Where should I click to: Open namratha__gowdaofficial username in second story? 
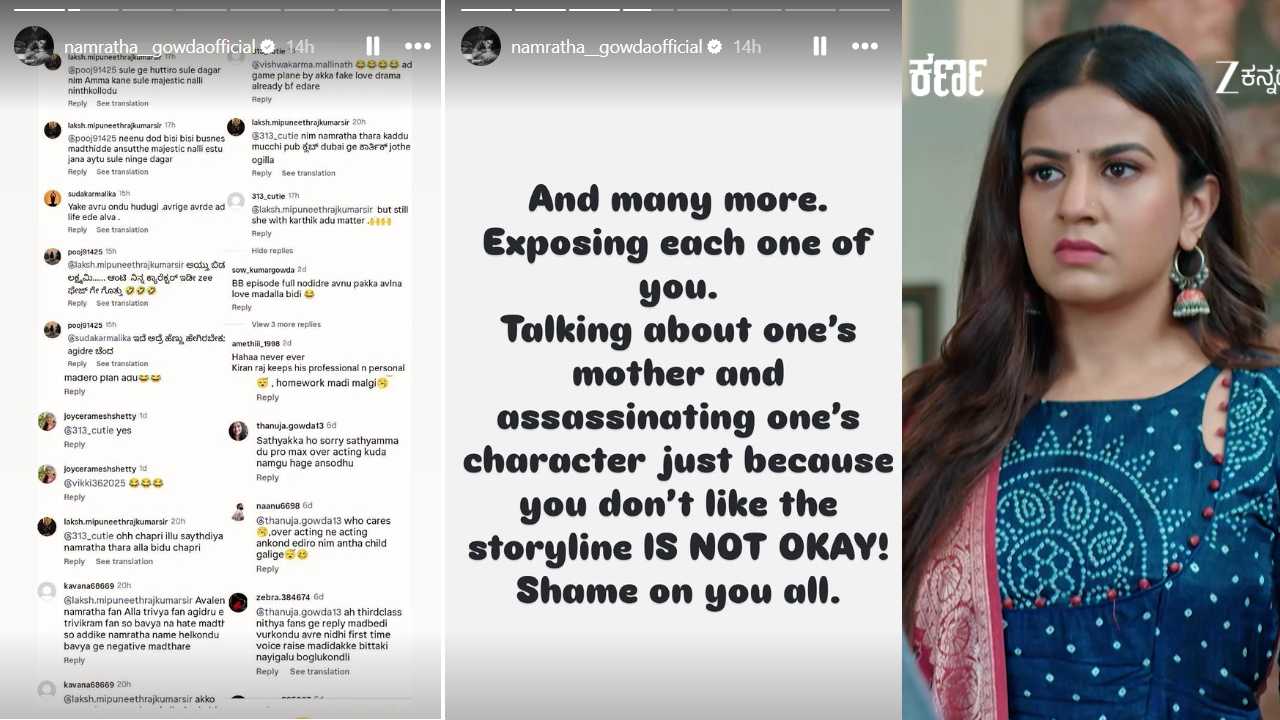click(608, 47)
